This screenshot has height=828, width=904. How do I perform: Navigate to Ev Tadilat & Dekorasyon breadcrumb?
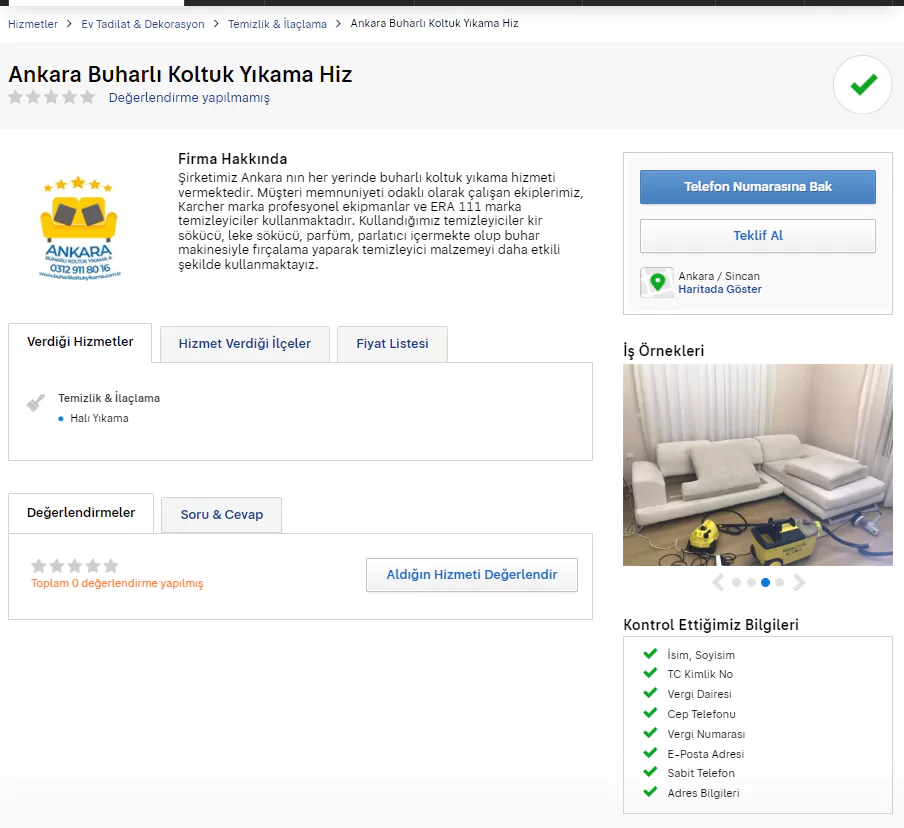[143, 24]
